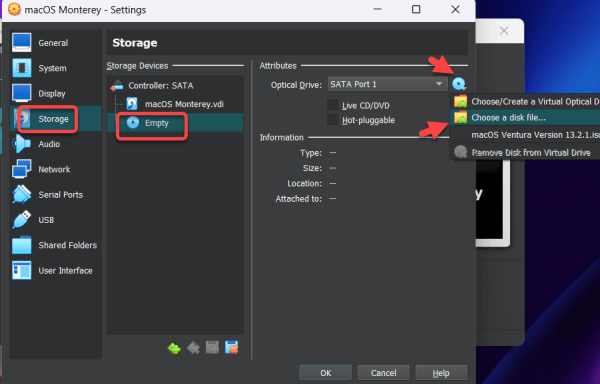This screenshot has width=600, height=384.
Task: Close the background window behind Settings
Action: pos(504,31)
